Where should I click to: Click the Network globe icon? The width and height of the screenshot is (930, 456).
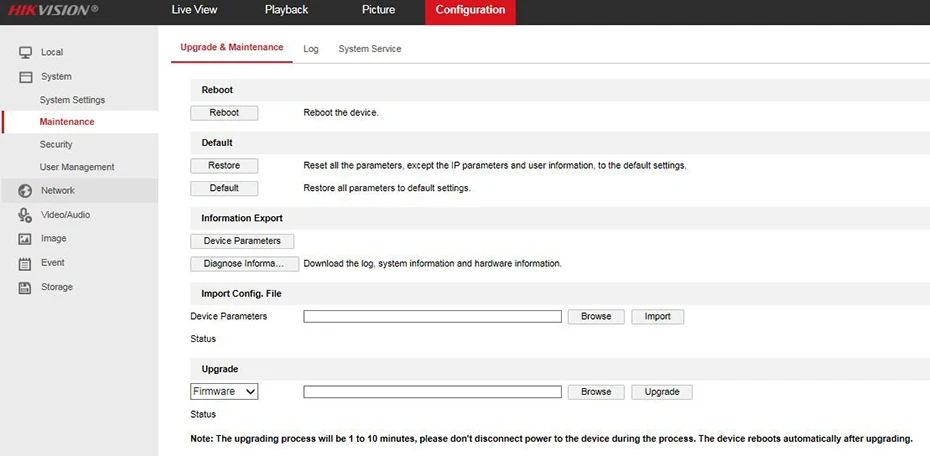click(x=25, y=191)
